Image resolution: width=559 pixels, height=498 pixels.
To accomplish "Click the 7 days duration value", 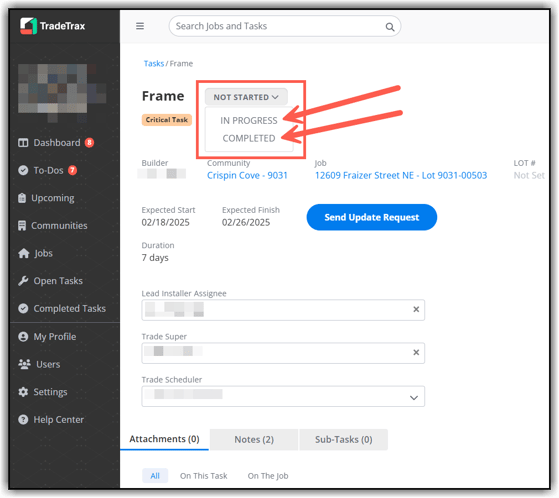I will coord(155,258).
